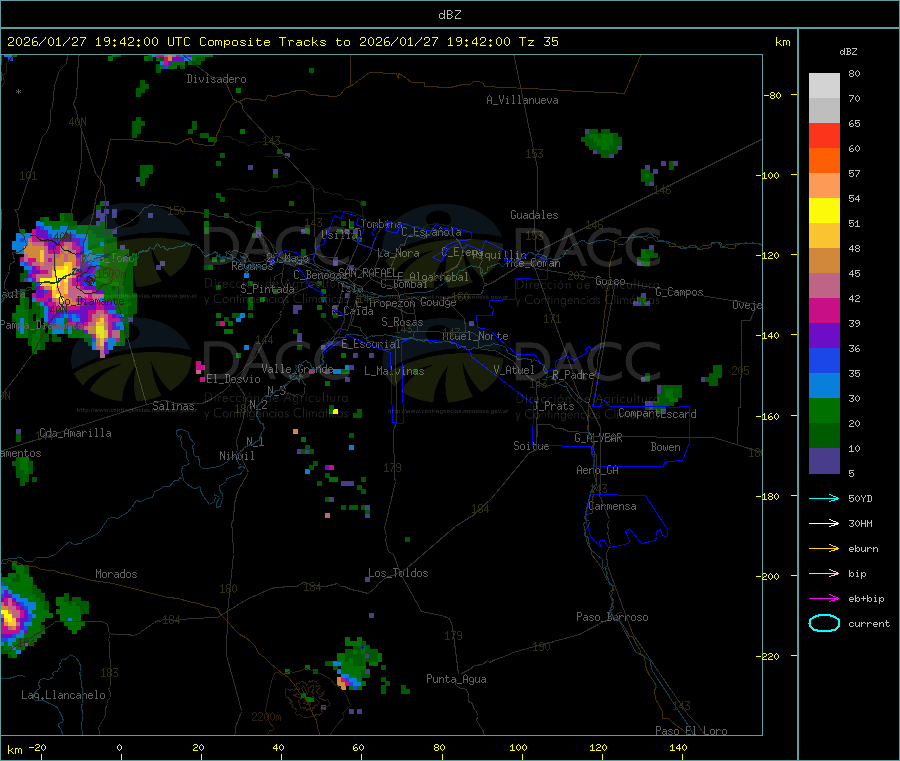The image size is (900, 761).
Task: Click the Bowen map label
Action: click(665, 447)
